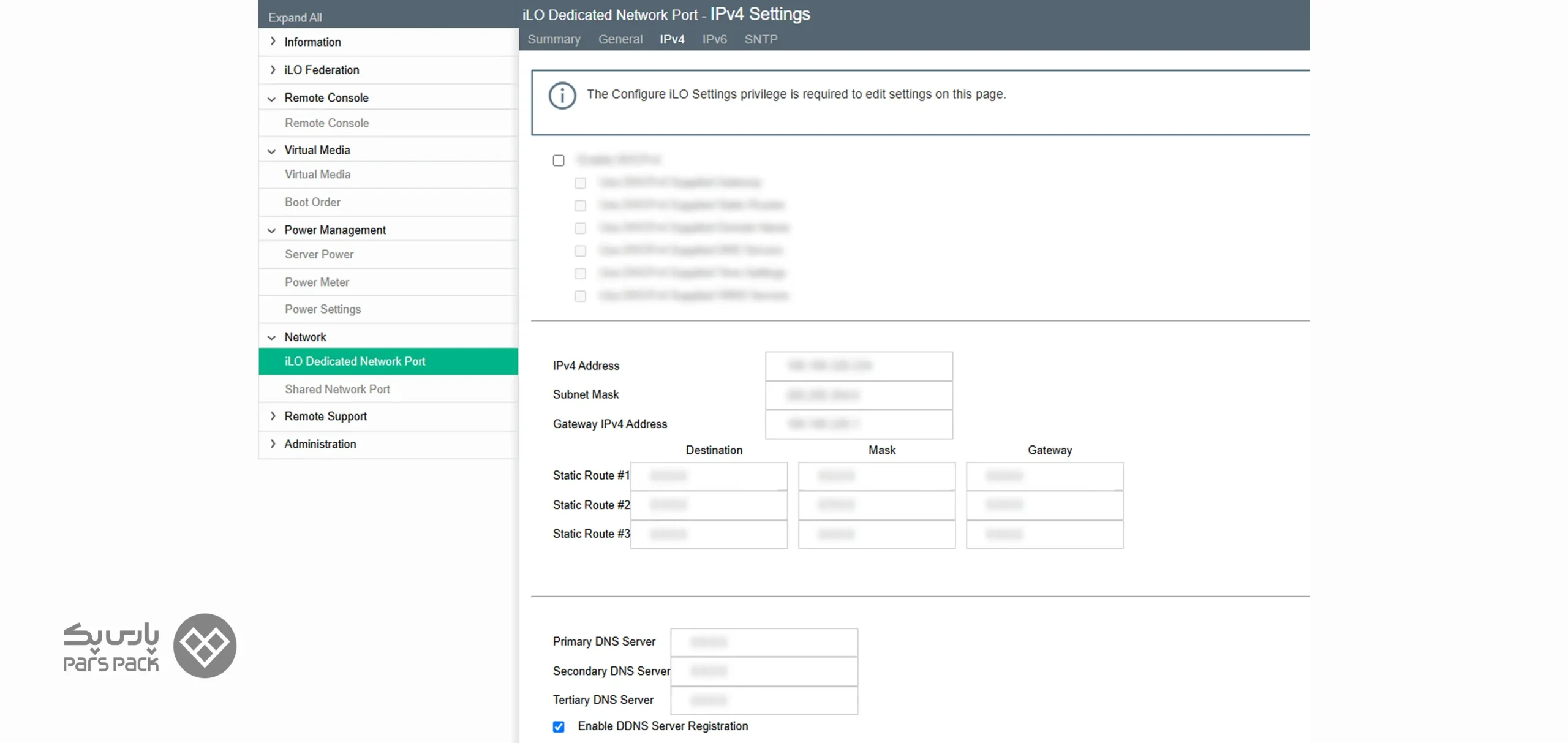The height and width of the screenshot is (743, 1568).
Task: Click the info icon in the privilege notice
Action: coord(562,96)
